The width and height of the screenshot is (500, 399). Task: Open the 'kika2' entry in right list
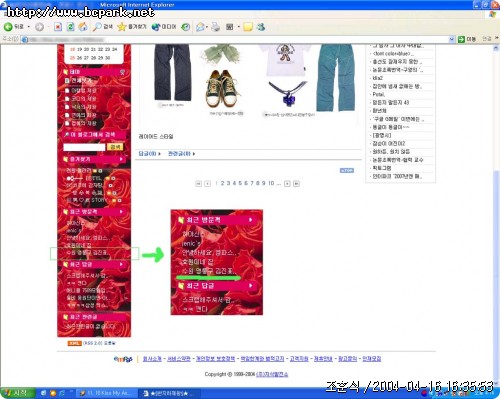tap(377, 78)
